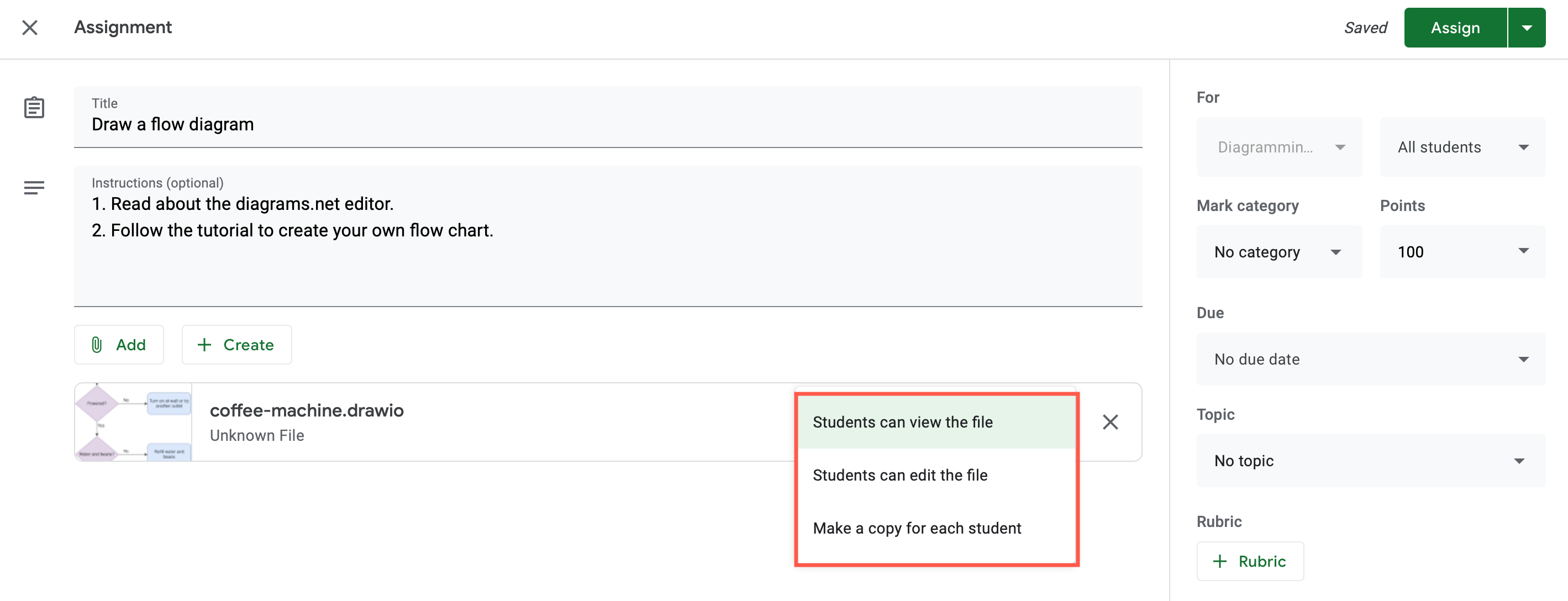Click the plus icon beside Rubric
The image size is (1568, 601).
[x=1220, y=561]
